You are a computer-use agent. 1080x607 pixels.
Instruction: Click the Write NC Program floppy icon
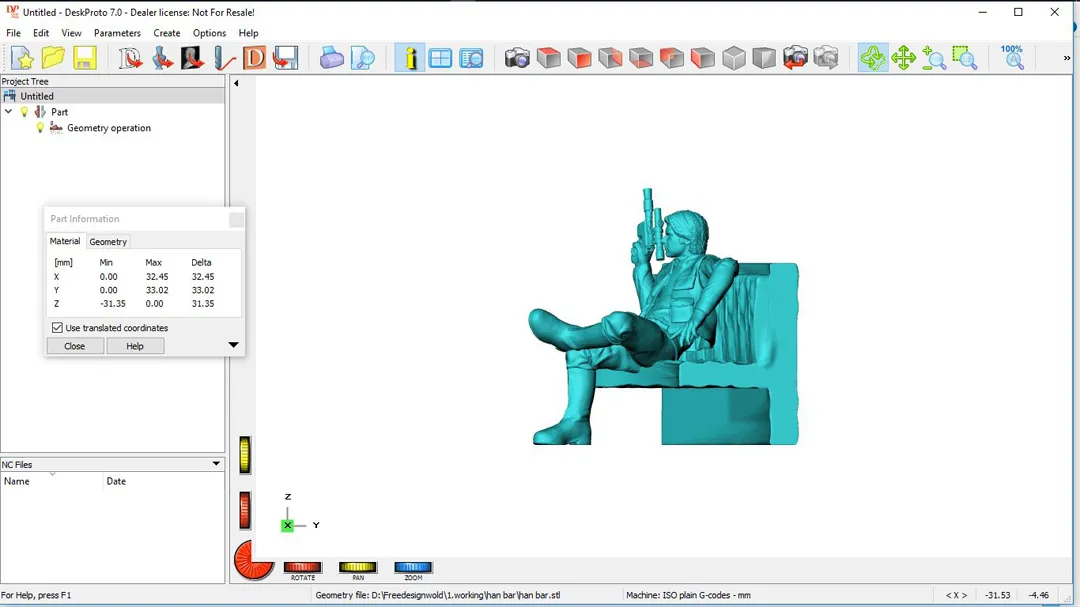click(x=285, y=58)
